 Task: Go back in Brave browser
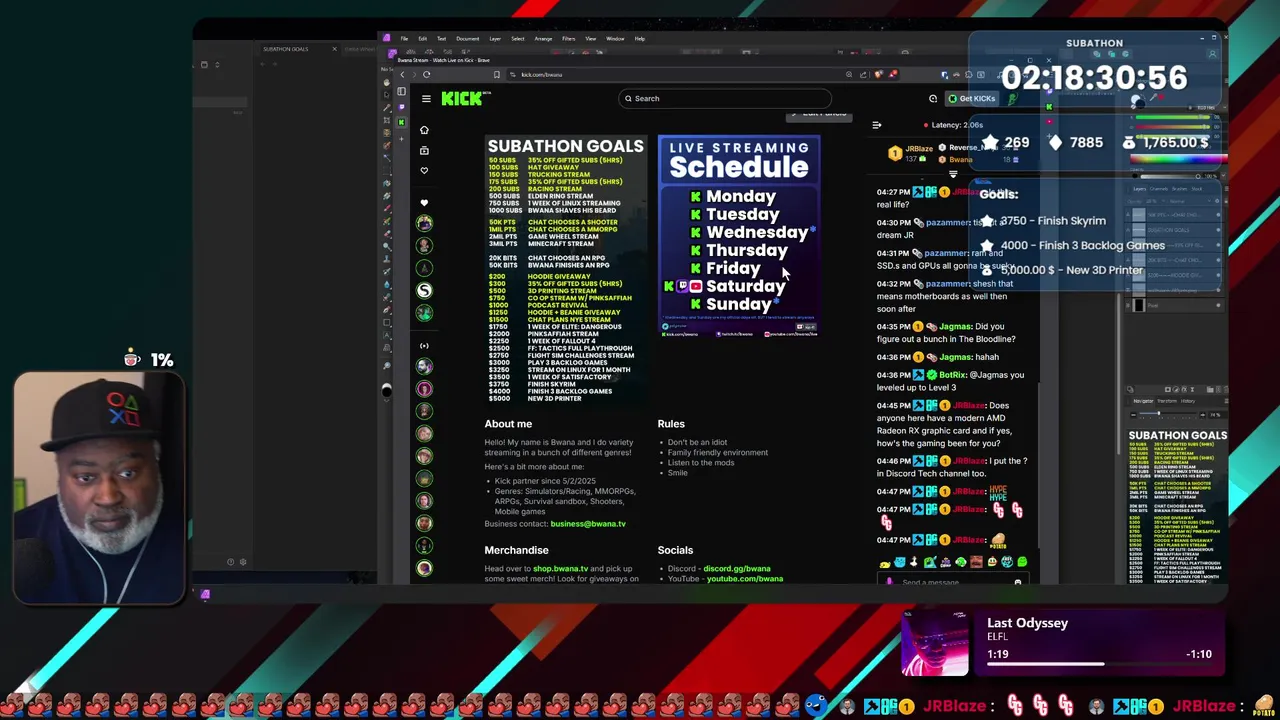click(x=402, y=74)
